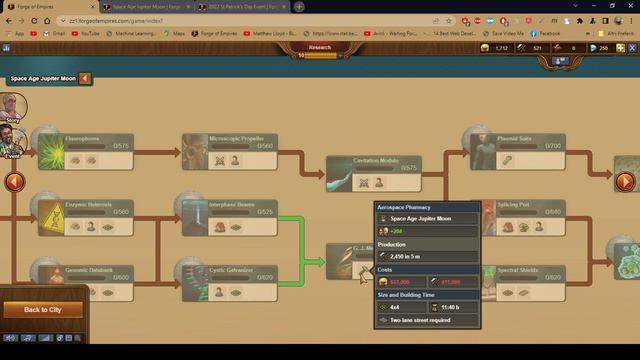The image size is (640, 360).
Task: Buy diamonds with the yellow plus icon
Action: (x=620, y=48)
